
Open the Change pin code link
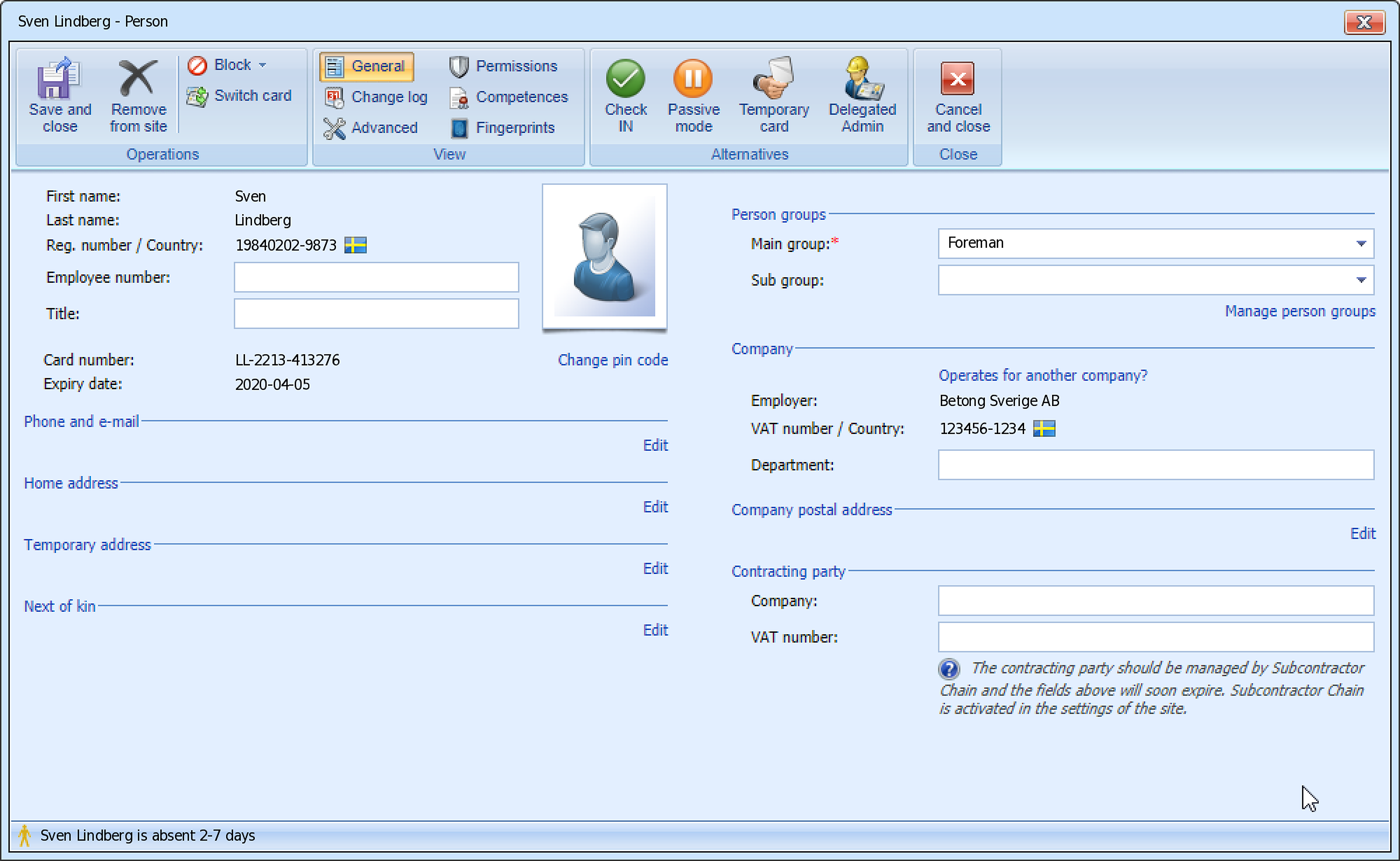612,360
